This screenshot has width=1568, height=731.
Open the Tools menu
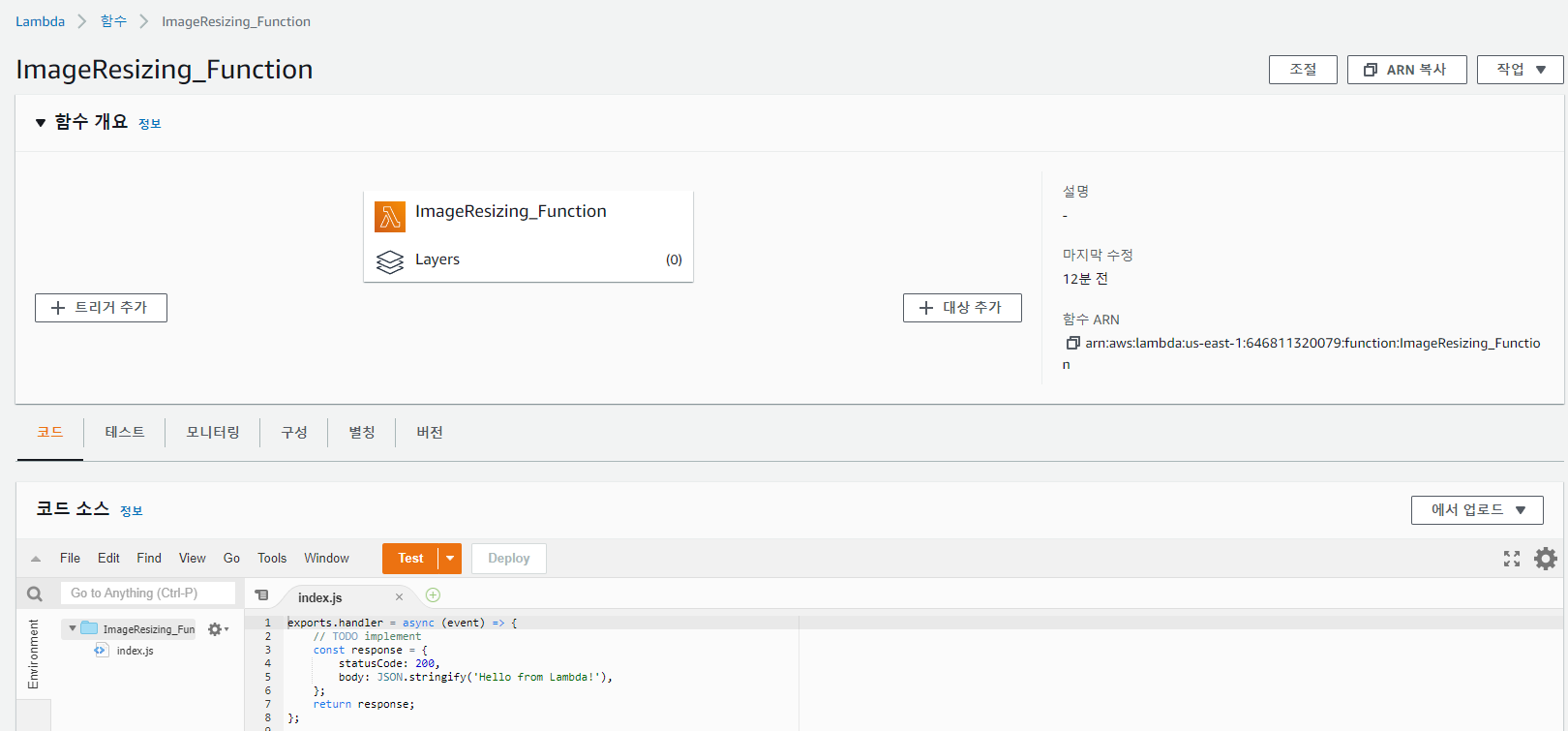coord(272,559)
